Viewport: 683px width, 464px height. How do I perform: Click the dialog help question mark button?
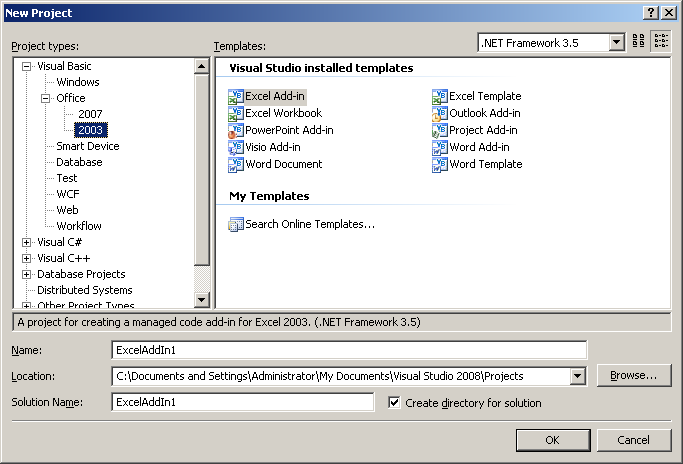pos(650,13)
